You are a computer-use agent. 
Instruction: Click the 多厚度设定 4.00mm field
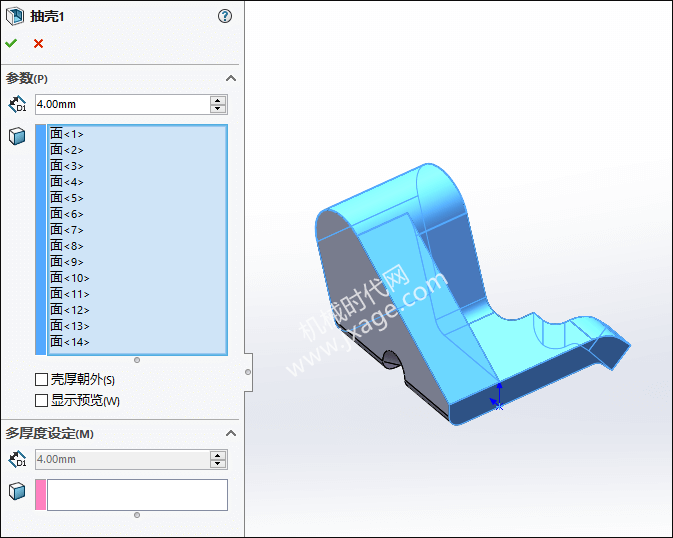point(123,459)
